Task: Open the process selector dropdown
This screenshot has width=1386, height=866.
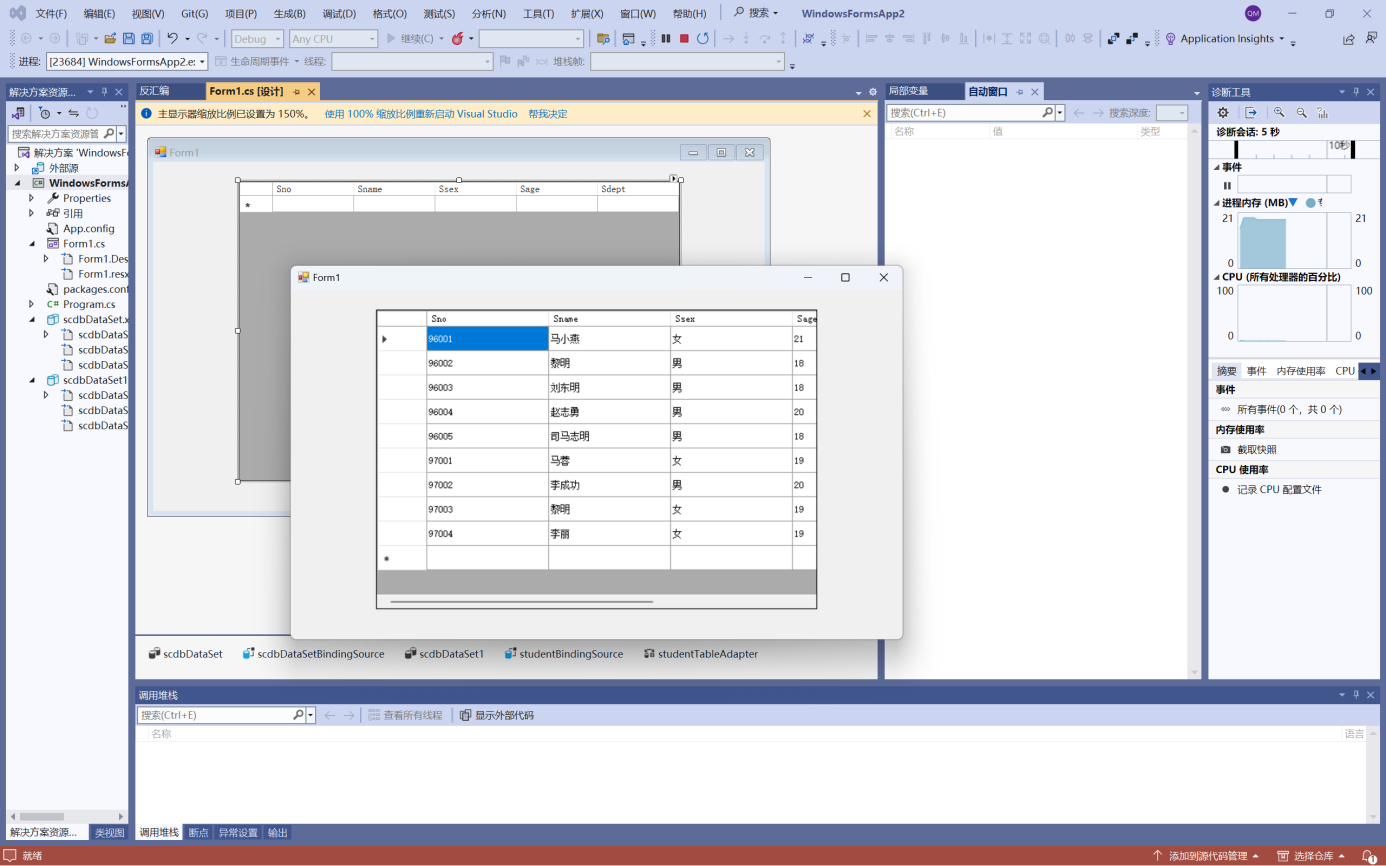Action: pyautogui.click(x=127, y=61)
